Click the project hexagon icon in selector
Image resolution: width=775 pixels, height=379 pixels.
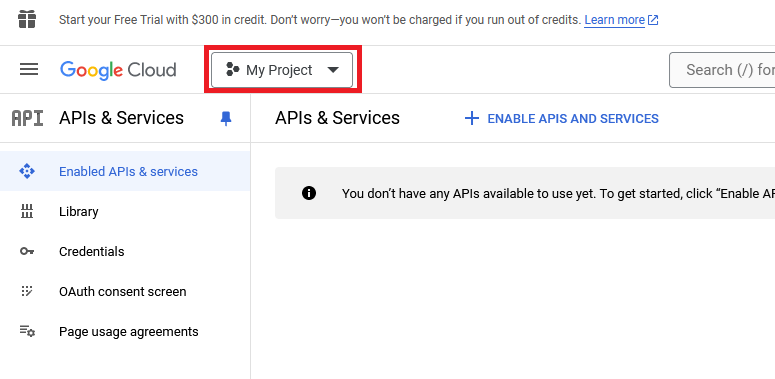click(232, 70)
